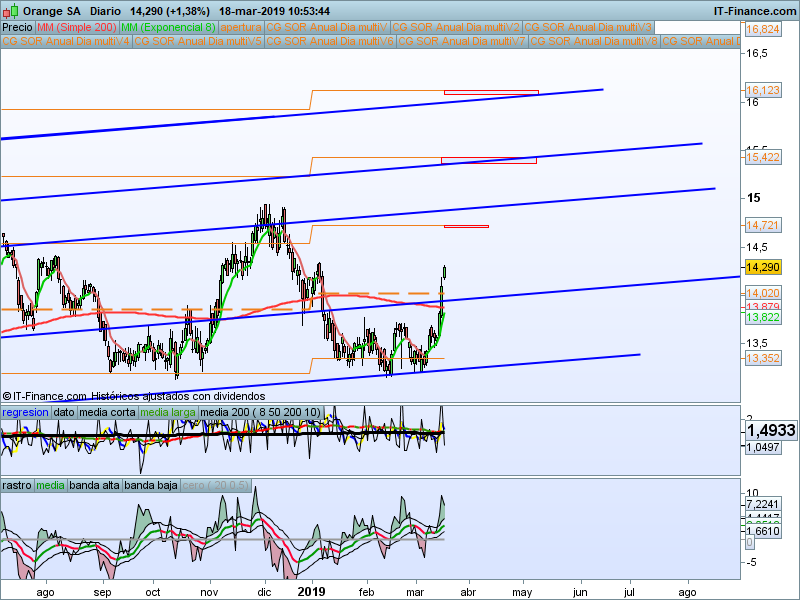Click the mar month on time axis
Viewport: 800px width, 600px height.
[x=415, y=592]
